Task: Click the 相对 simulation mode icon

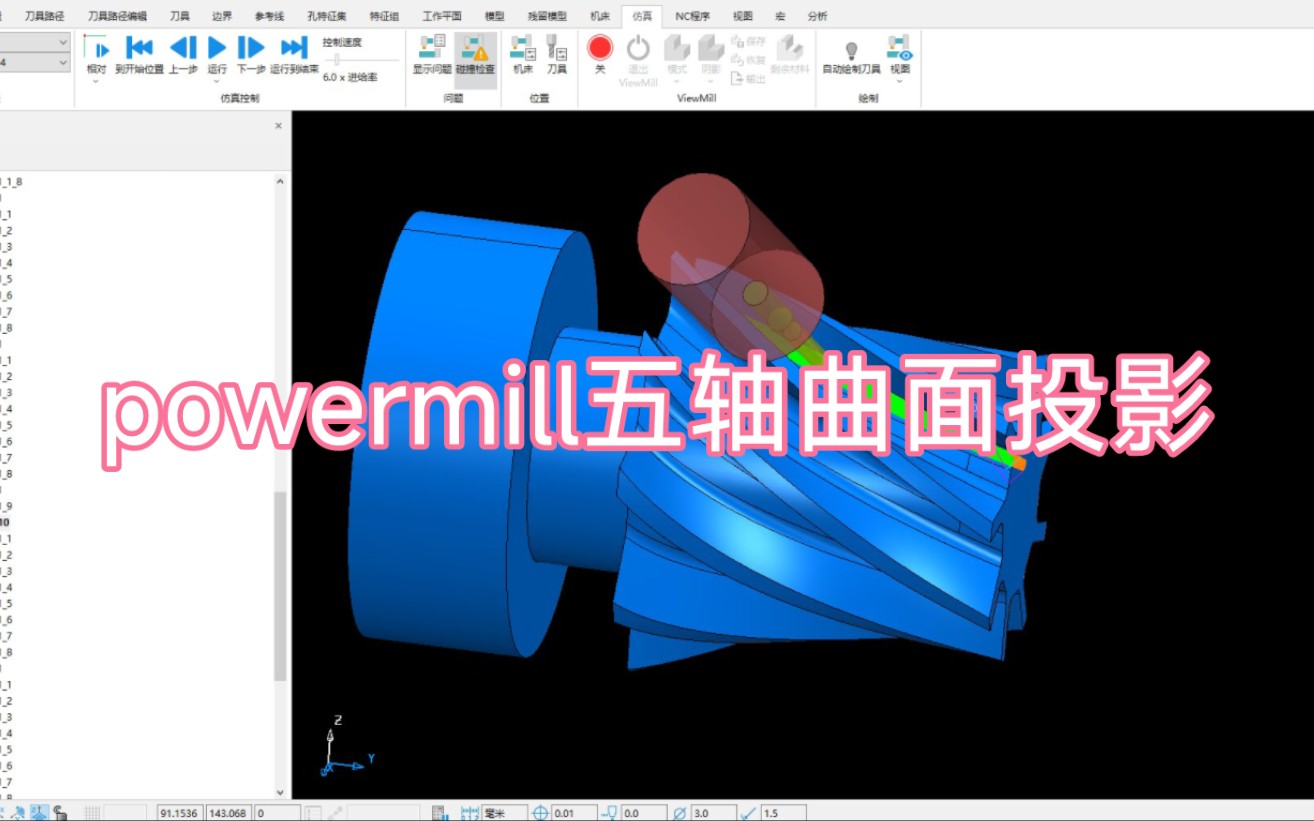Action: point(96,47)
